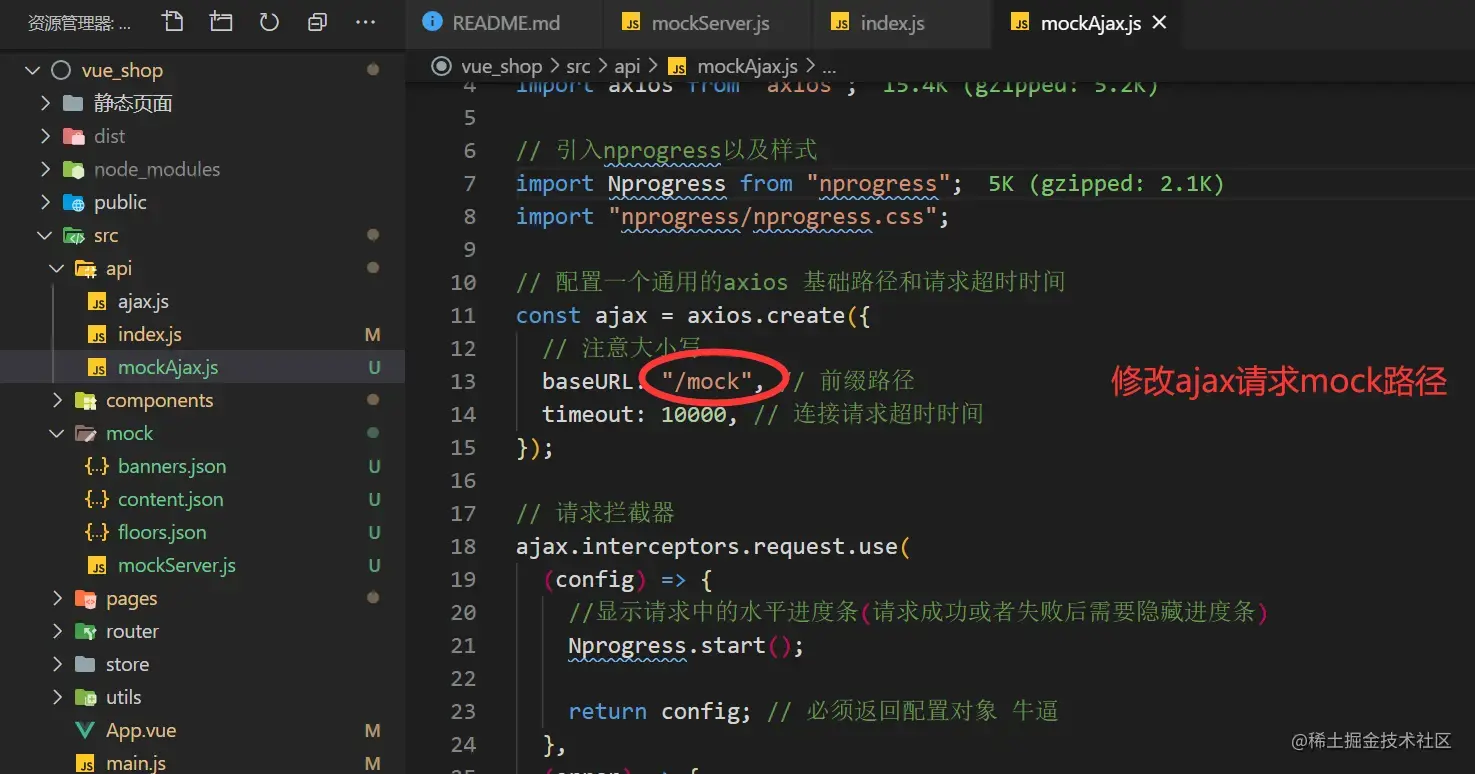
Task: Click mockAjax.js in the breadcrumb path
Action: point(747,66)
